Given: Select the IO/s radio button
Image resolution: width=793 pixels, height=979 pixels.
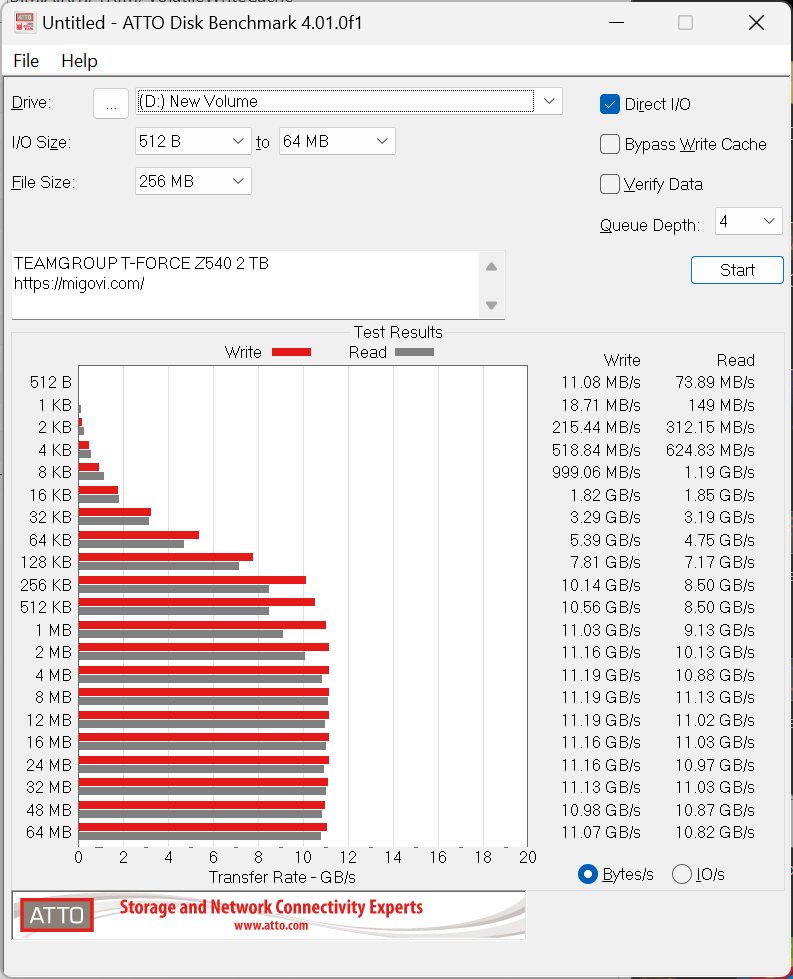Looking at the screenshot, I should 681,874.
